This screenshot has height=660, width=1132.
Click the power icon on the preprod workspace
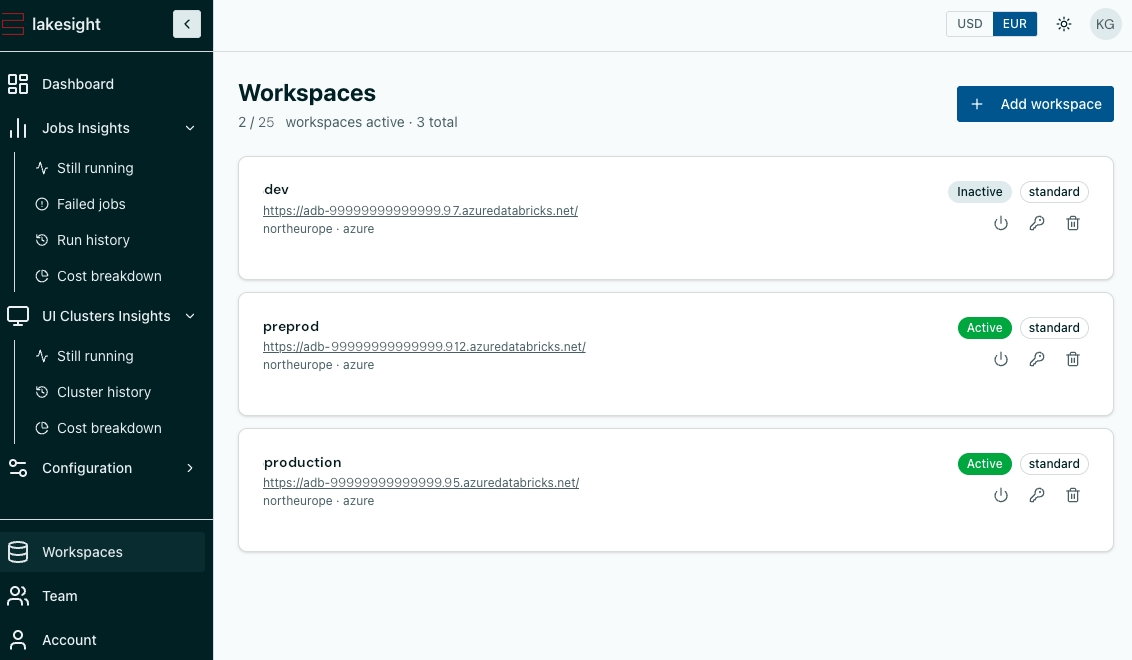[x=1001, y=359]
